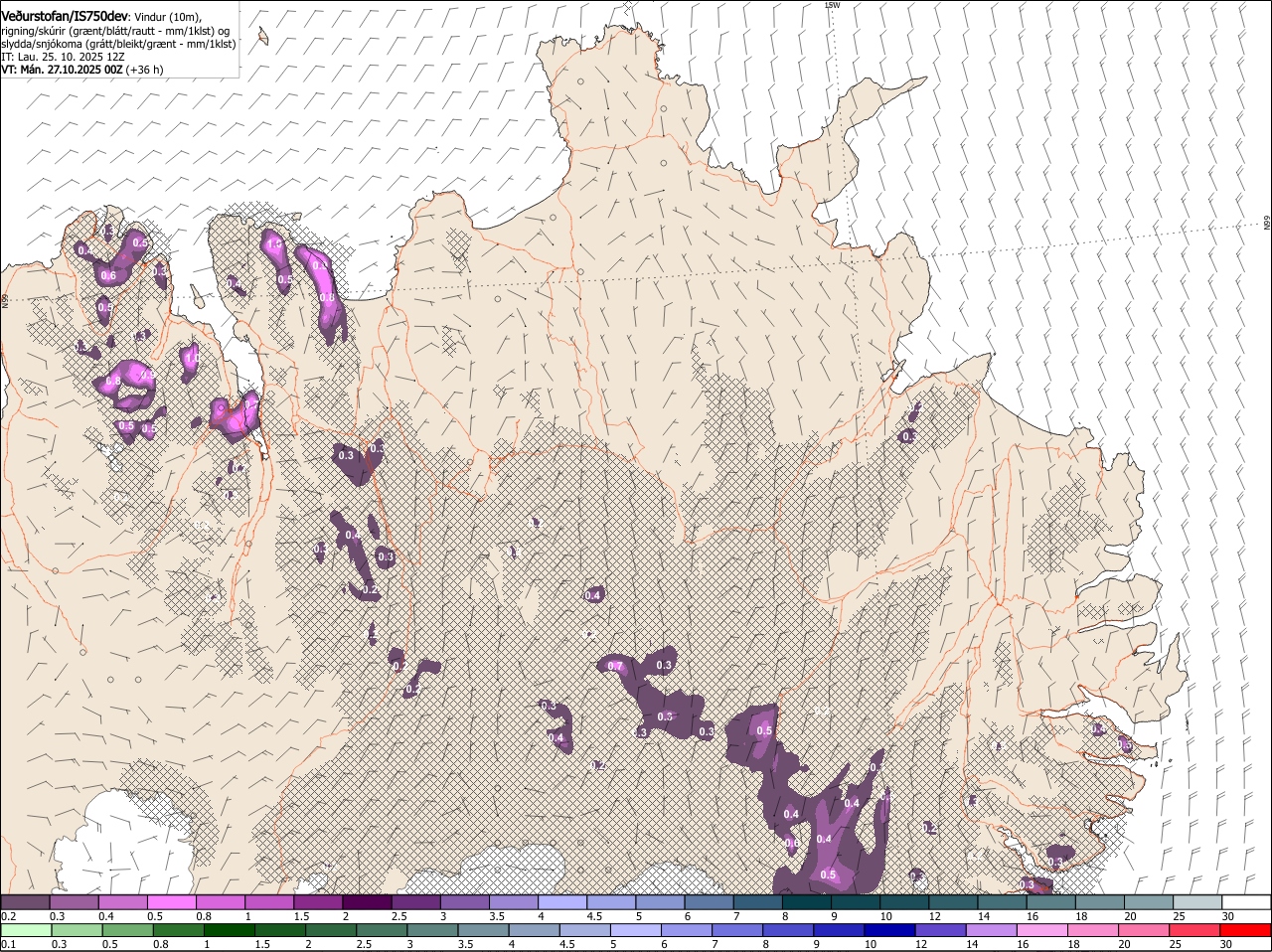
Task: Pick lower-row lilac swatch between 14 and 16
Action: click(x=994, y=930)
